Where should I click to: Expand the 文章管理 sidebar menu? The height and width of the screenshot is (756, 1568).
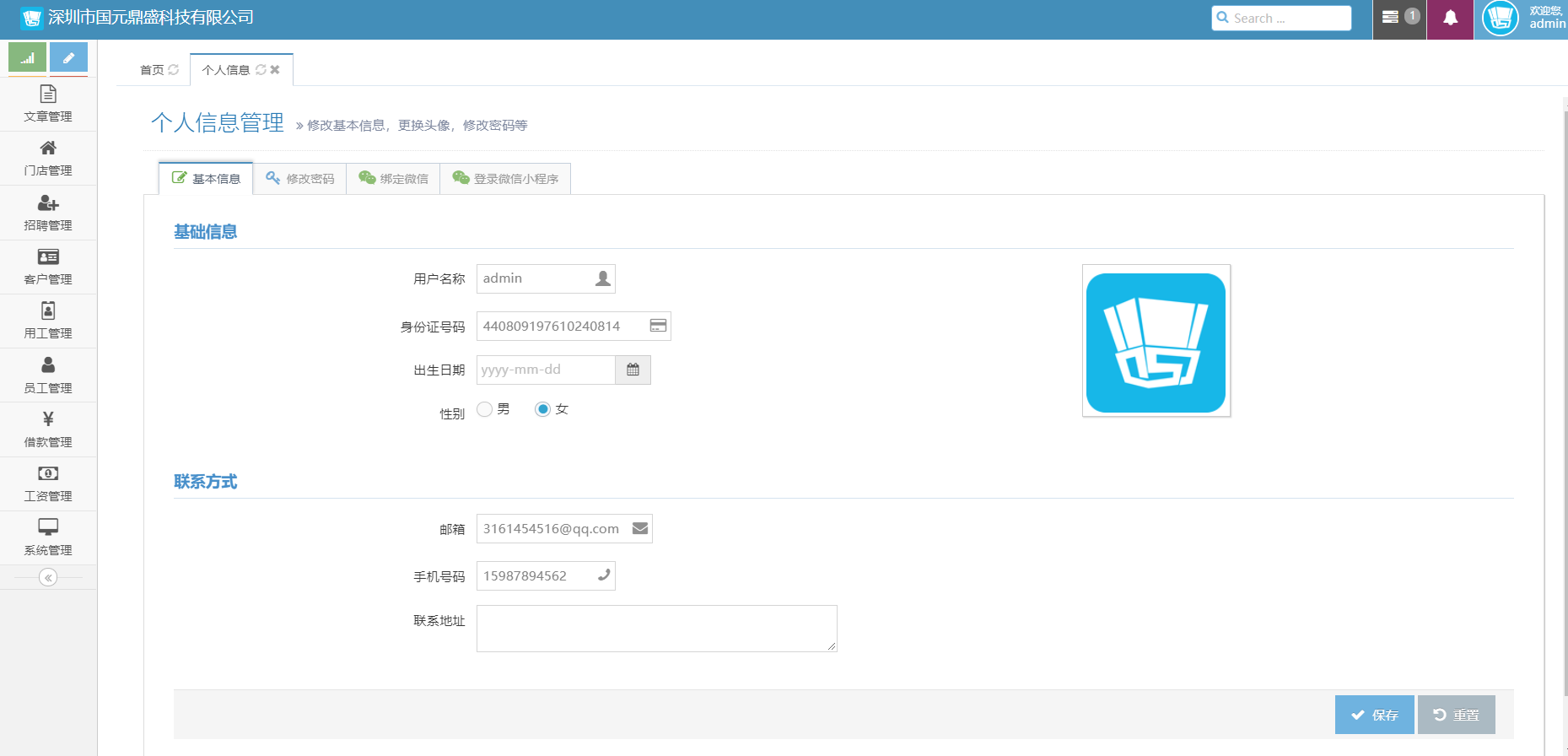48,105
